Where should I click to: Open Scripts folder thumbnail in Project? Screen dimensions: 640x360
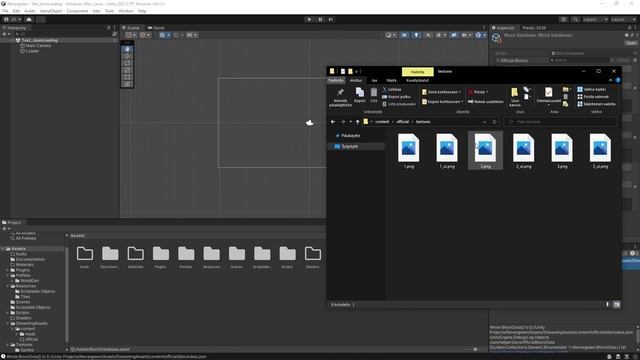(x=287, y=258)
